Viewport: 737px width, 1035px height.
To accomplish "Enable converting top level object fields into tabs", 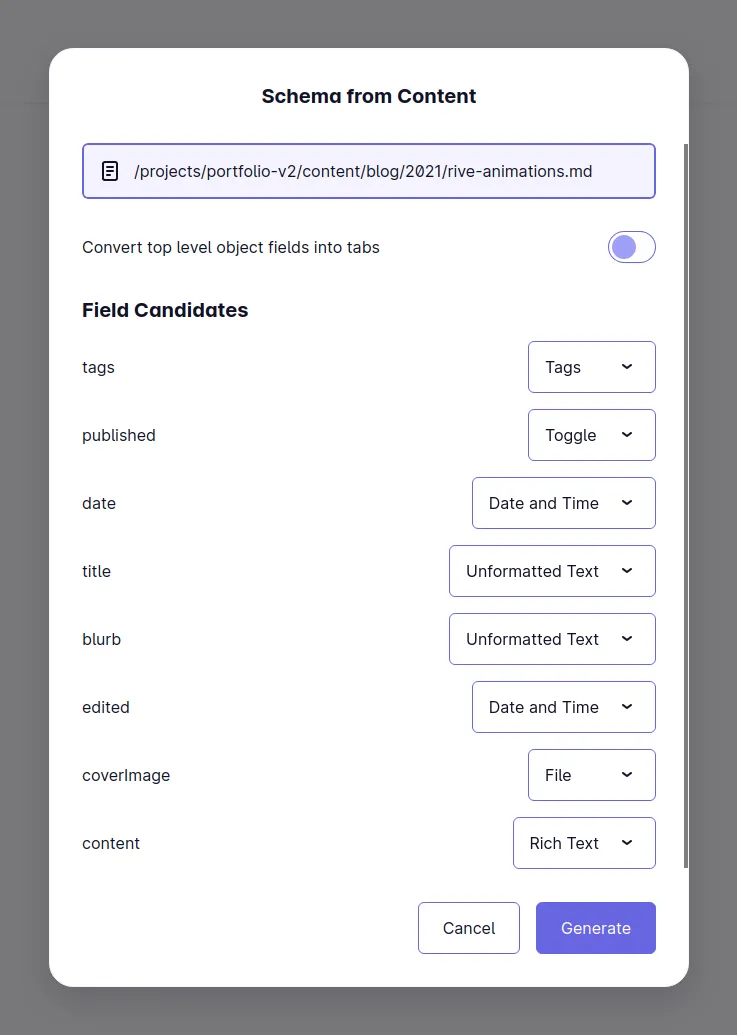I will pos(632,247).
